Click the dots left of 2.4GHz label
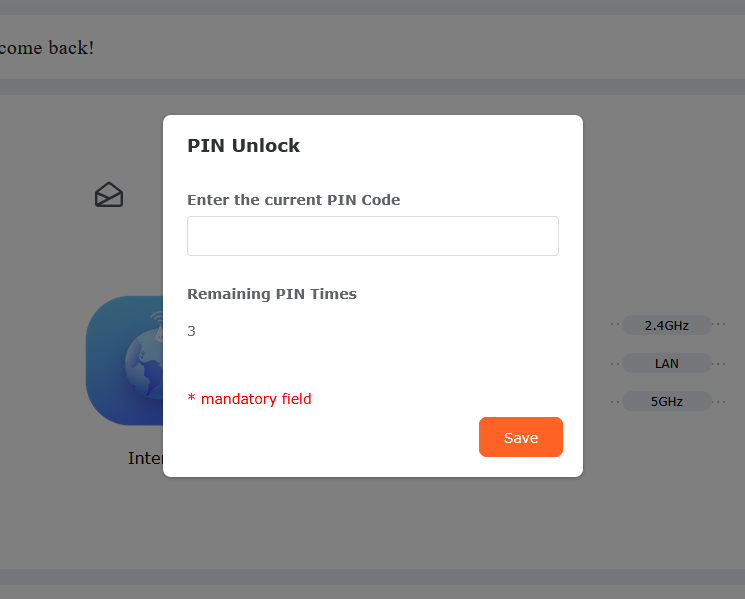Screen dimensions: 745x599 pos(614,325)
